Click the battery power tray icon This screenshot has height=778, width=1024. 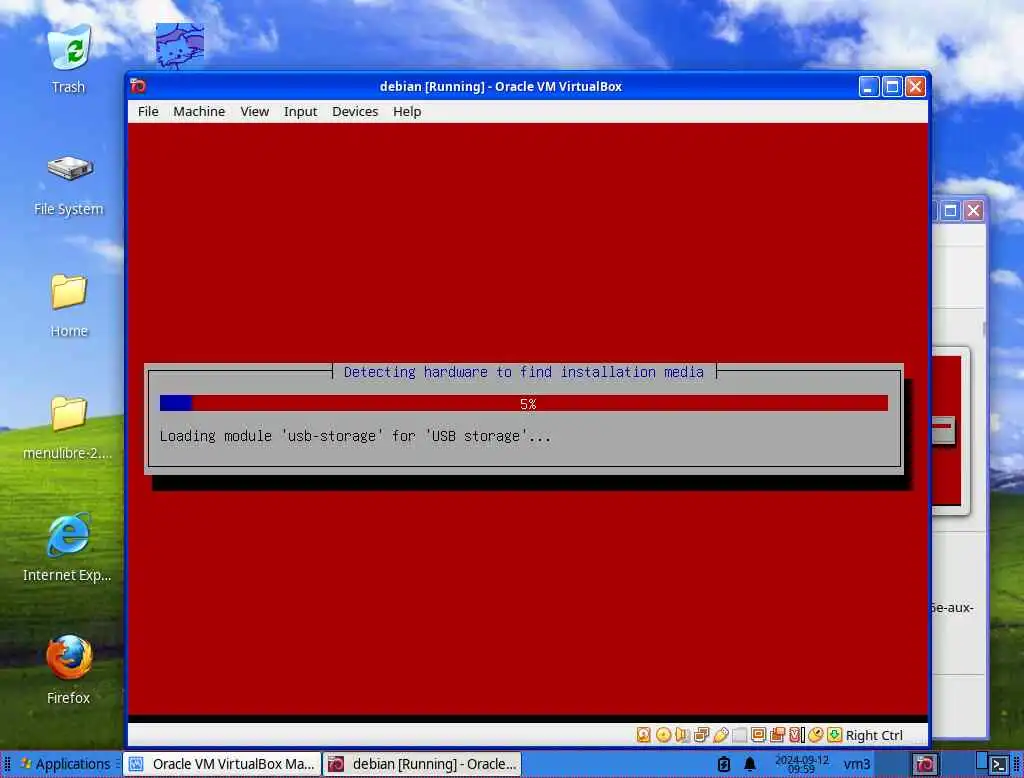(x=724, y=764)
